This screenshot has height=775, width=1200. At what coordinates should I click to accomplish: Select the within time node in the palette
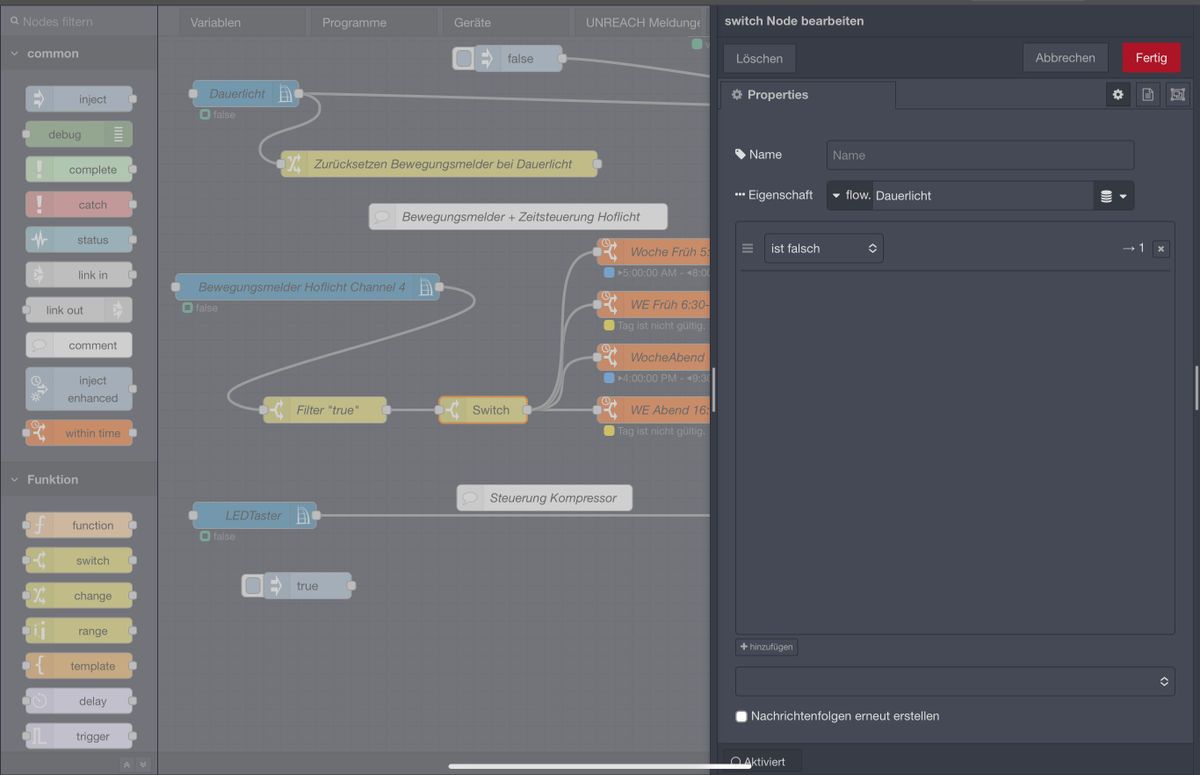79,433
